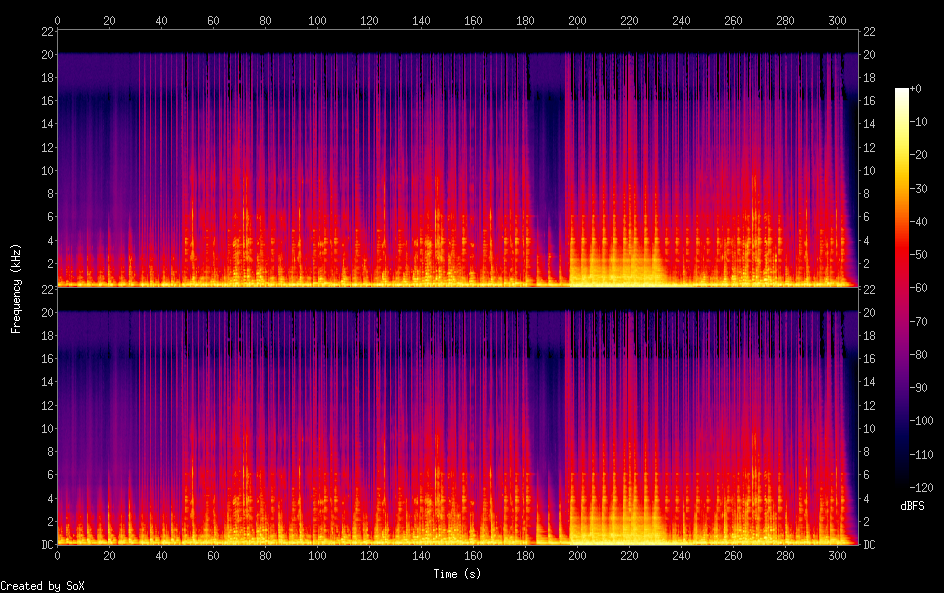Click "160" on the bottom time axis

pos(473,556)
